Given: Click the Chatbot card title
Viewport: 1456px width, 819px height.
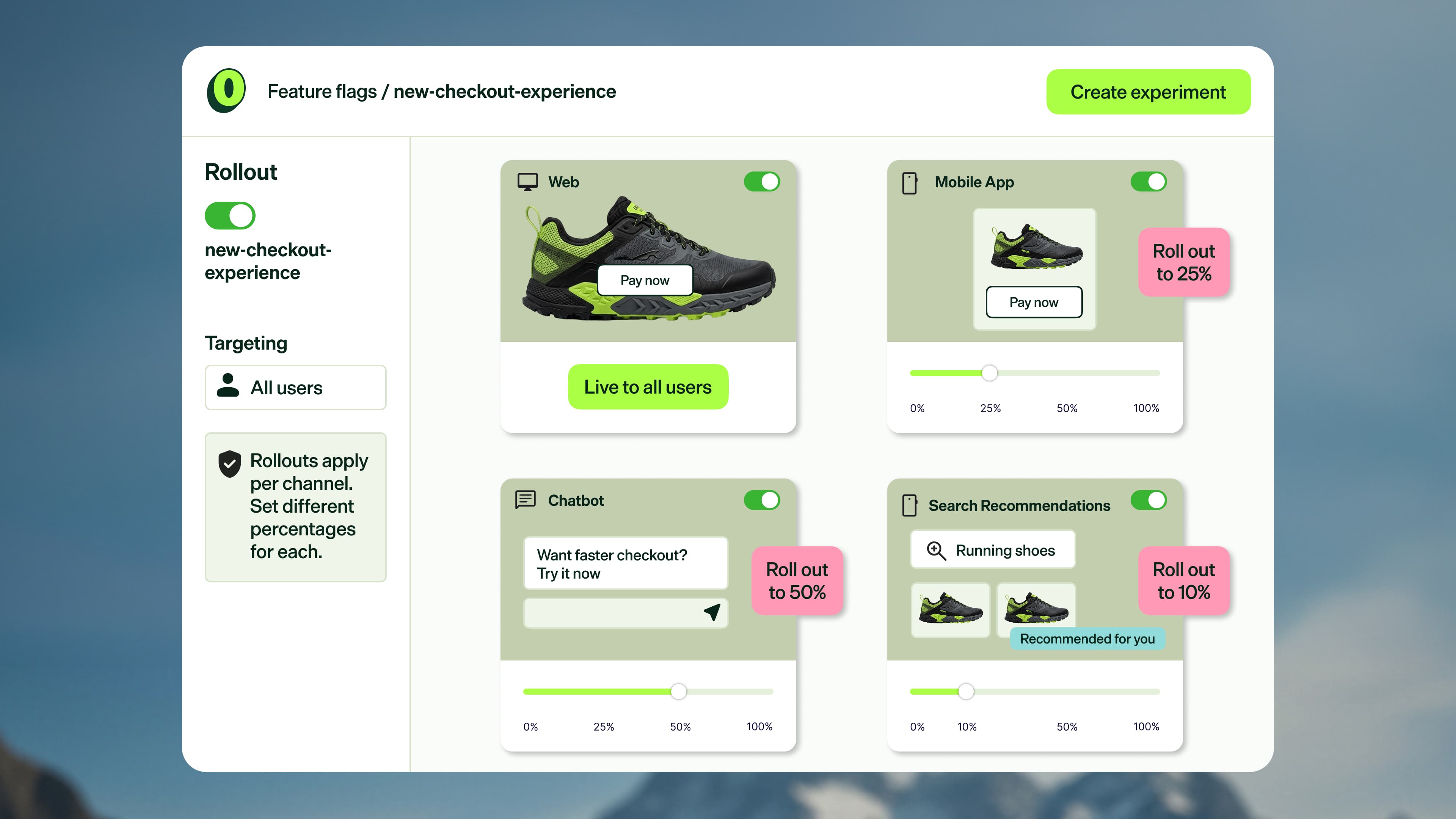Looking at the screenshot, I should click(x=576, y=500).
